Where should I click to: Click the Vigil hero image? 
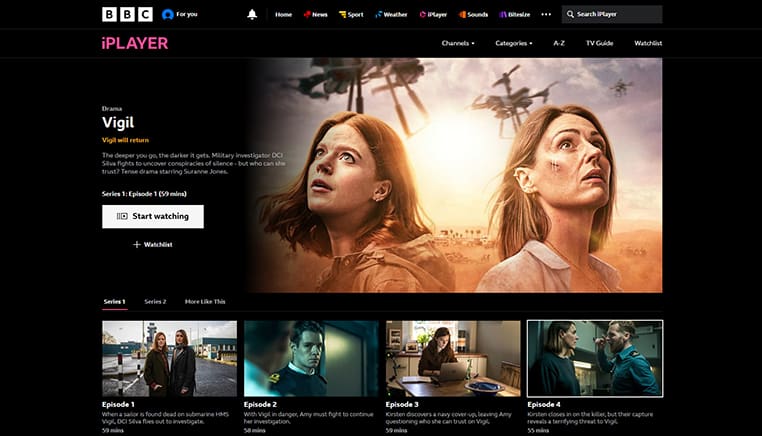pos(454,175)
